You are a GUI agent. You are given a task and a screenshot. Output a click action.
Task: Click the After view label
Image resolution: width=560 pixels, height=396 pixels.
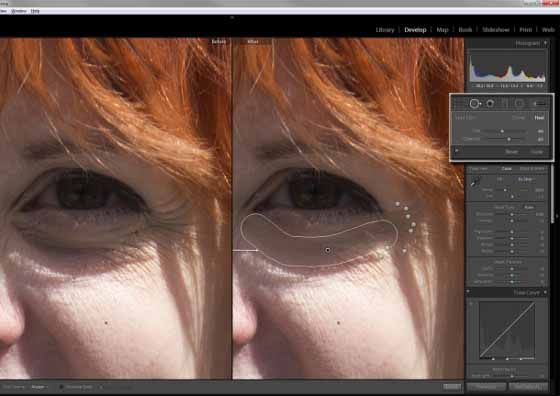[x=252, y=41]
